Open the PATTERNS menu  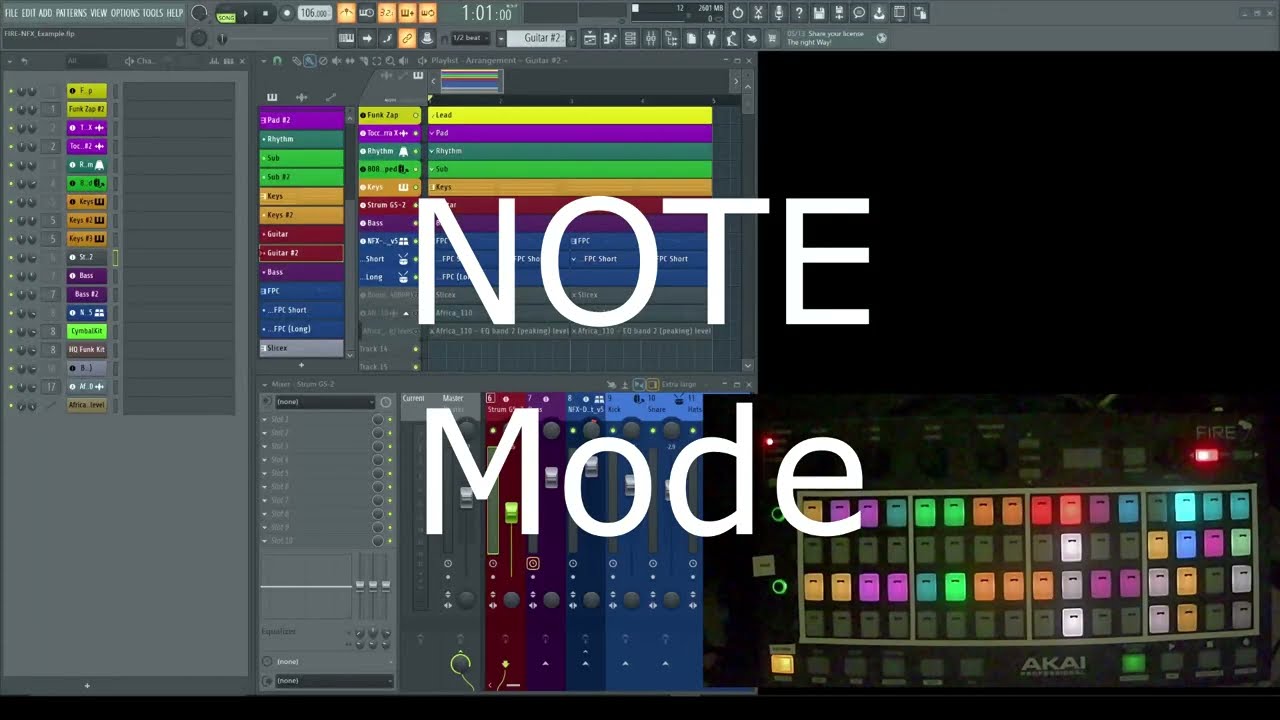point(71,13)
